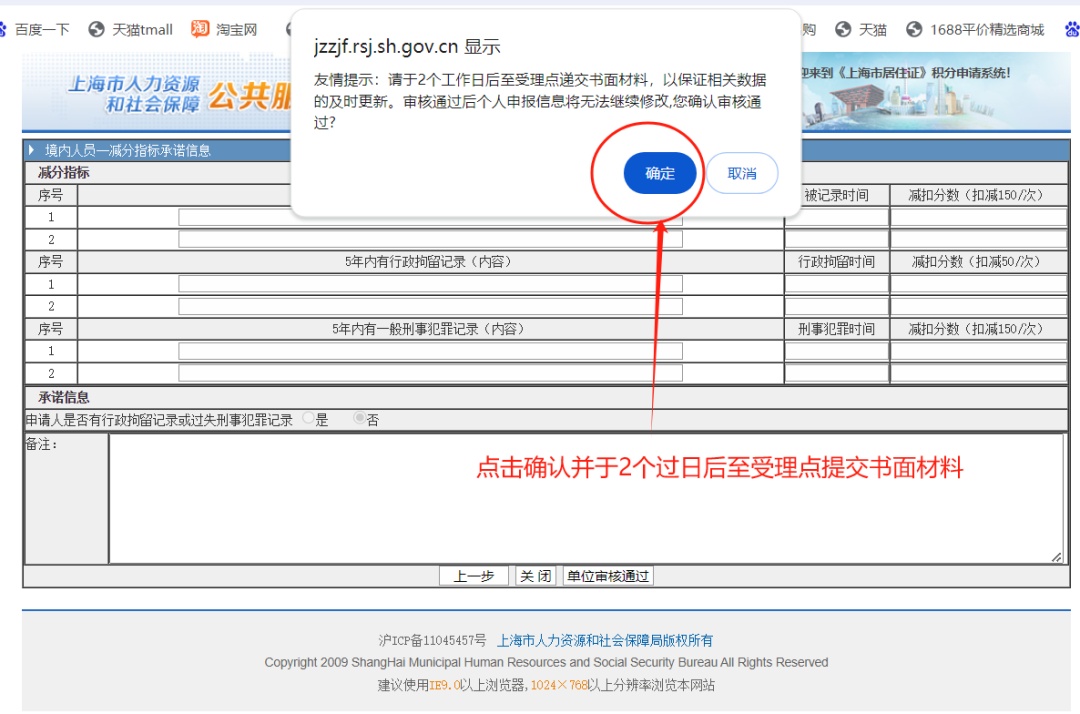Viewport: 1080px width, 714px height.
Task: Click inside the 备注 text area
Action: point(585,498)
